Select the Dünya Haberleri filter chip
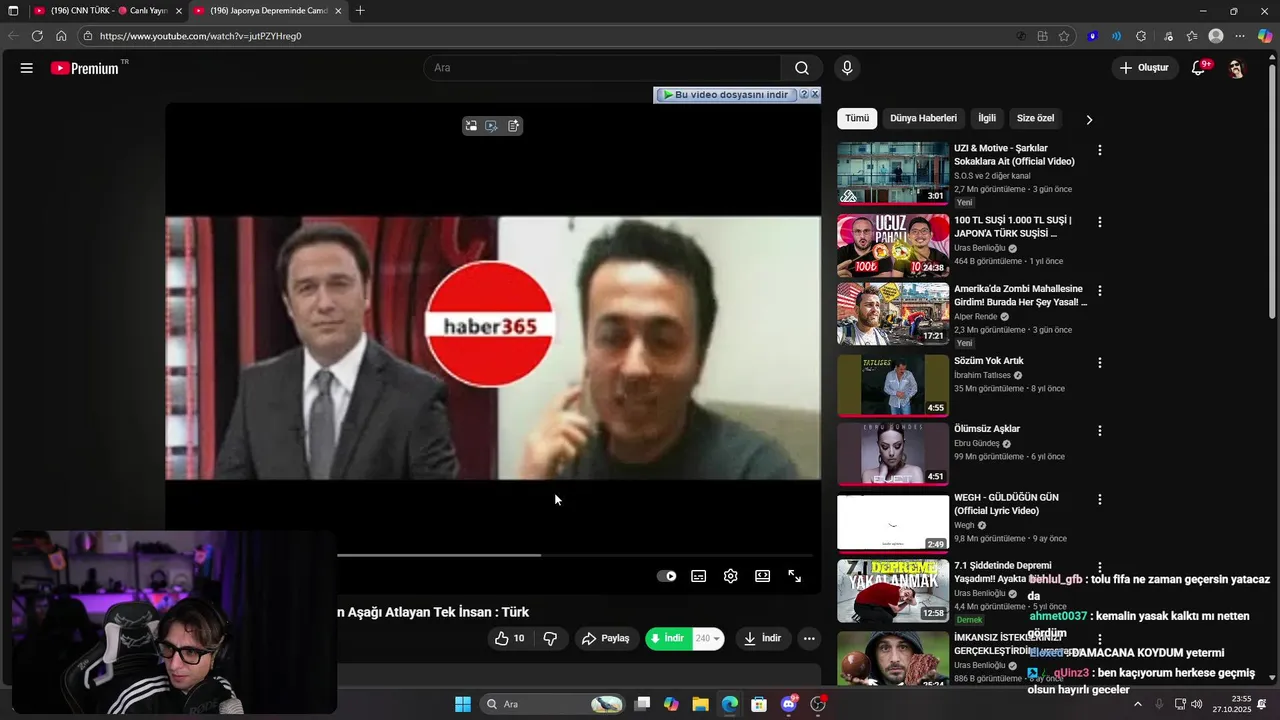This screenshot has width=1280, height=720. coord(923,118)
